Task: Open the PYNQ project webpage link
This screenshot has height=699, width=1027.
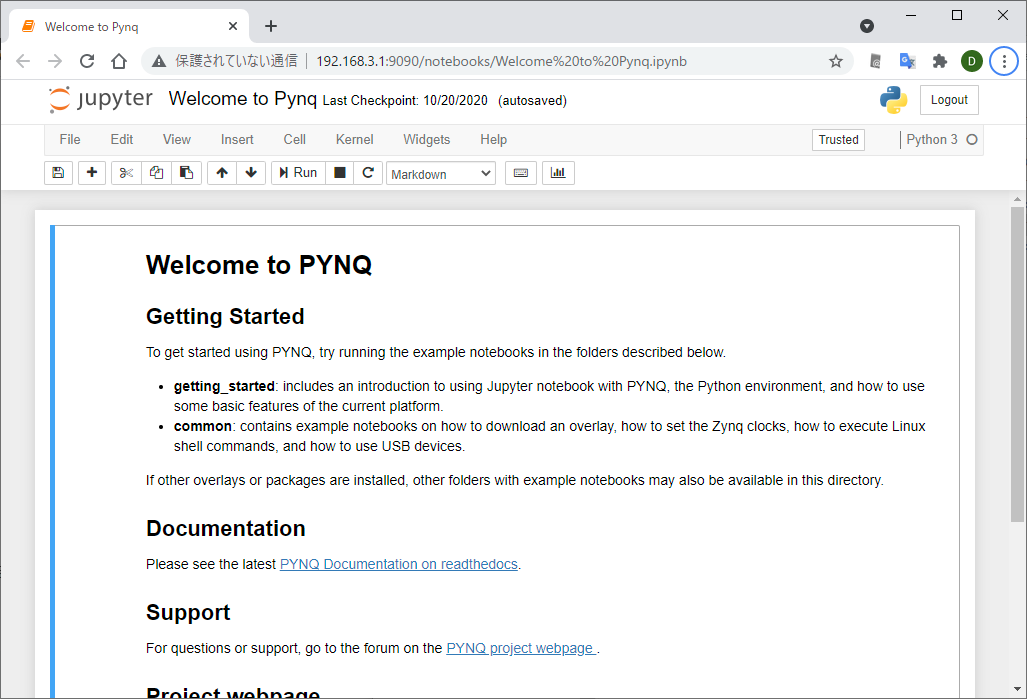Action: point(521,648)
